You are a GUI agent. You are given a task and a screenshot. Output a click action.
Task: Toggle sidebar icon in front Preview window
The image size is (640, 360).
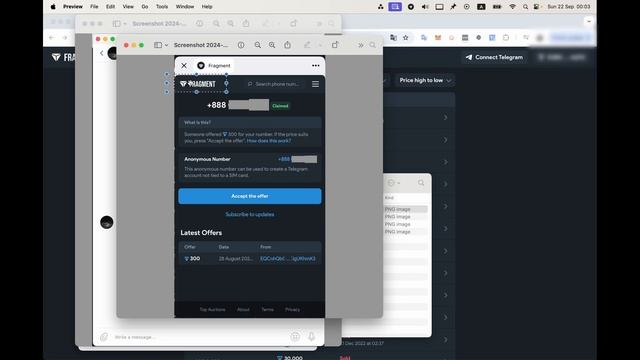pos(158,45)
